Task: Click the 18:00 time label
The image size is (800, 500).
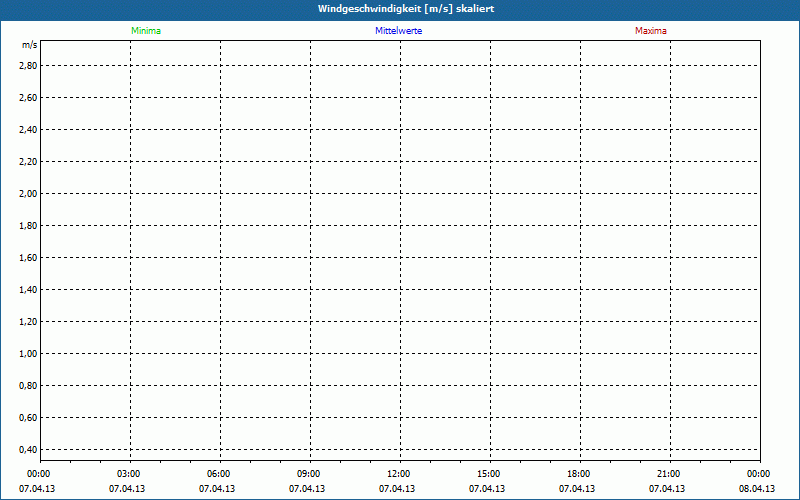Action: point(579,474)
